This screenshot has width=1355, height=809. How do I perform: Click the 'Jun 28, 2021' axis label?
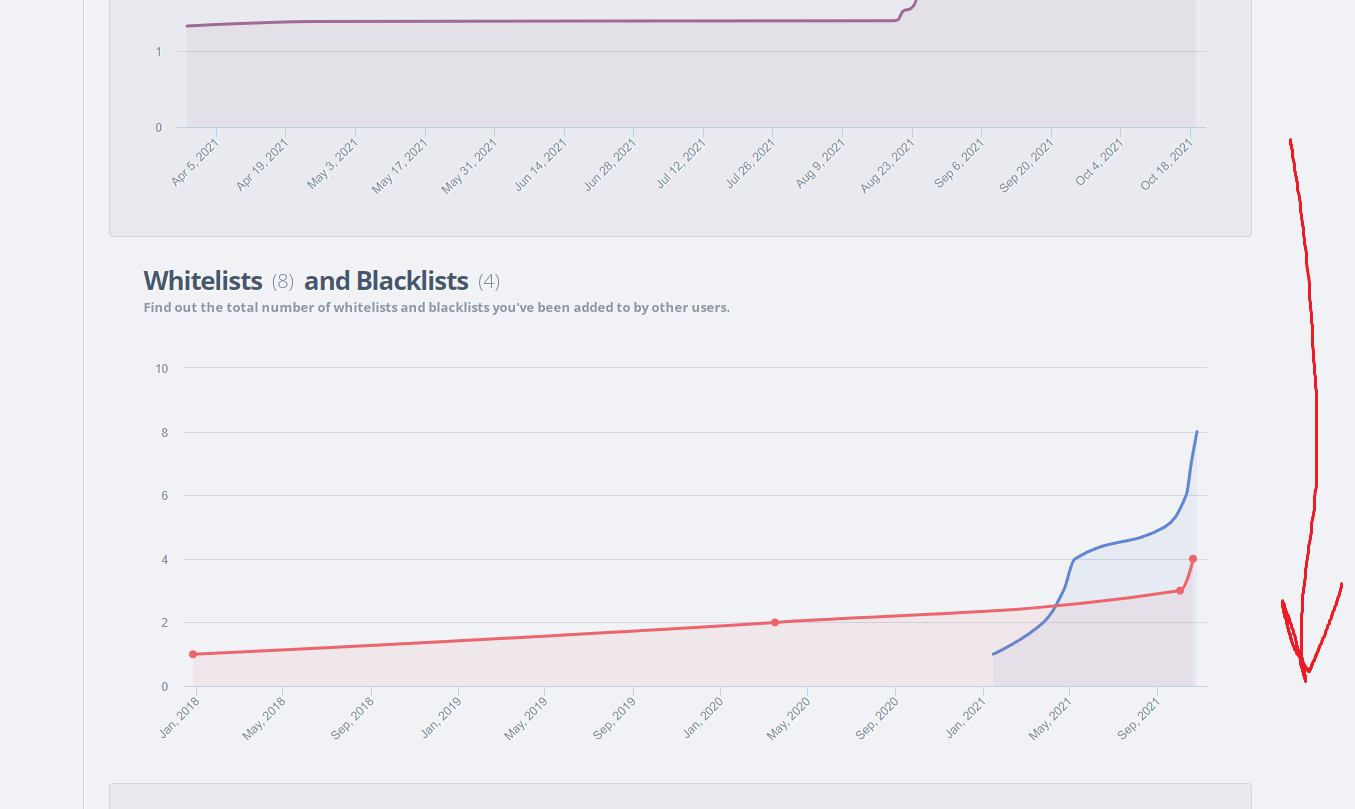pyautogui.click(x=611, y=163)
